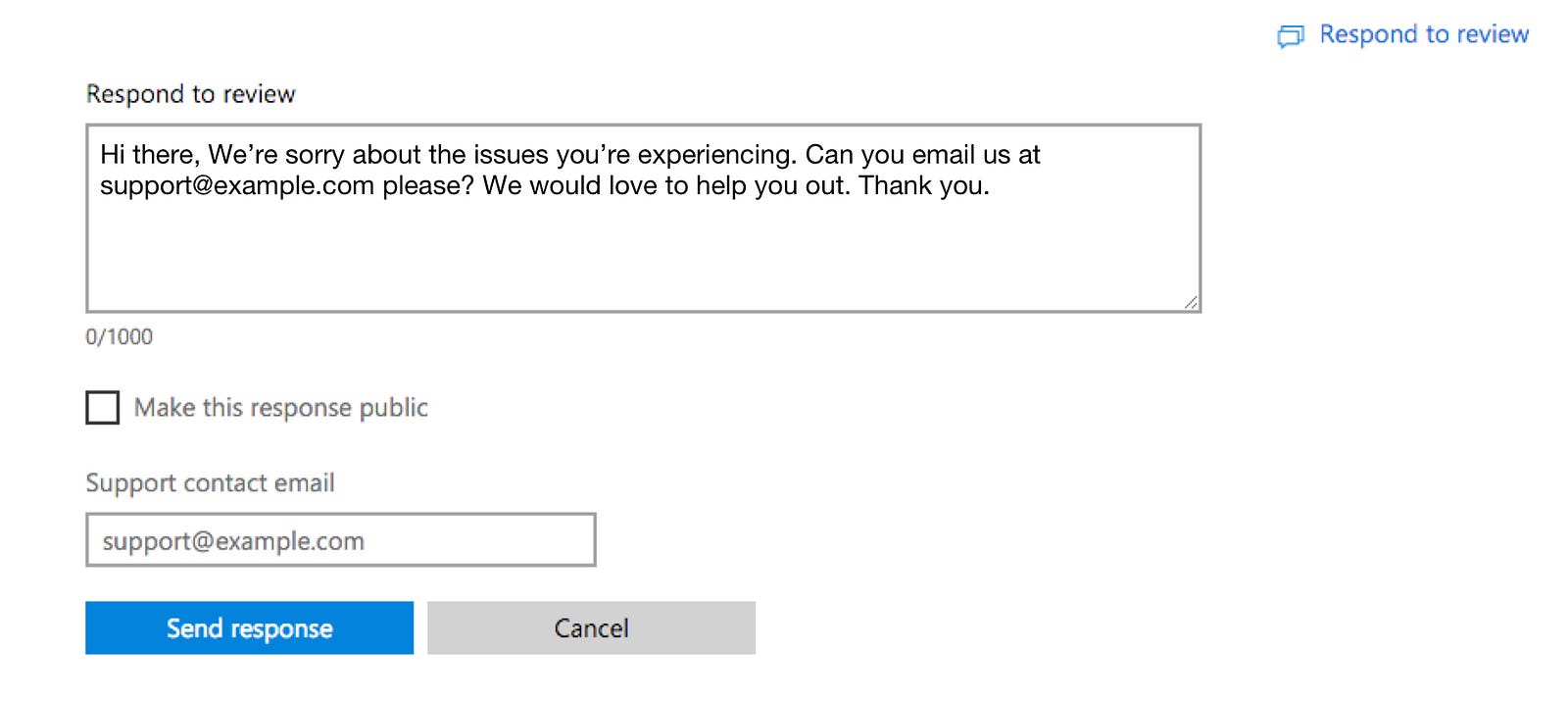Click support@example.com inside the response message

coord(237,185)
